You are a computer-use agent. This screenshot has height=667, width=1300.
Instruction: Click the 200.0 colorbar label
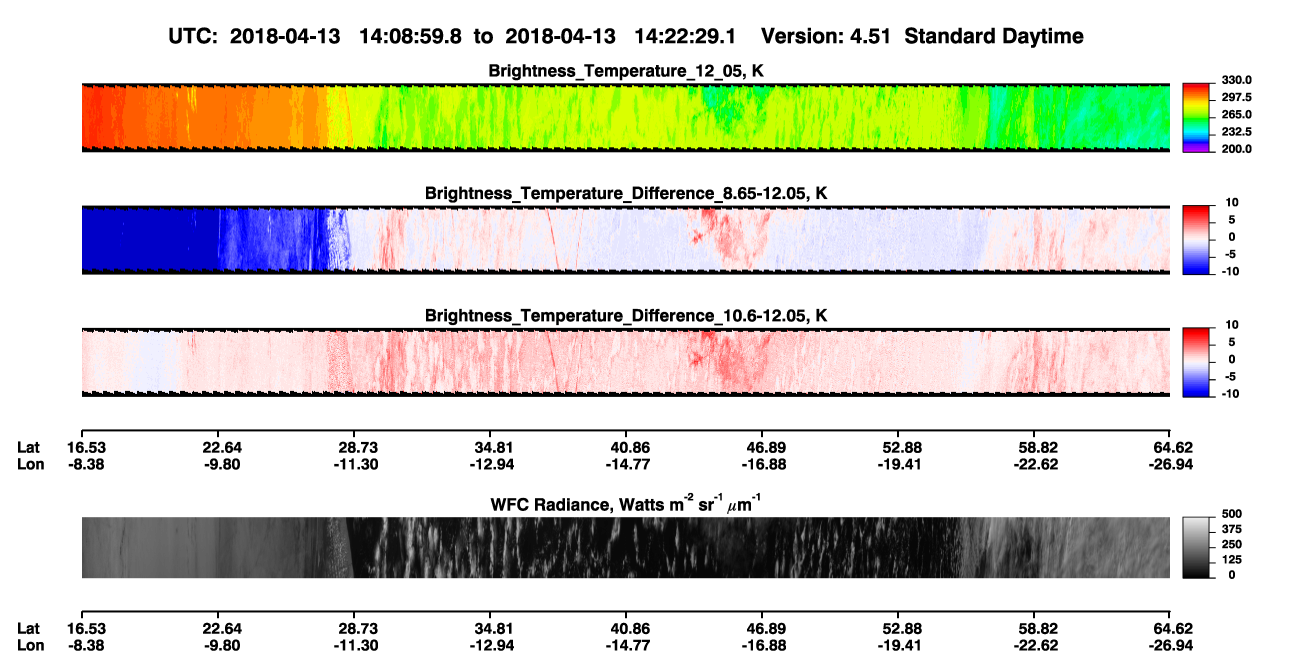coord(1237,148)
